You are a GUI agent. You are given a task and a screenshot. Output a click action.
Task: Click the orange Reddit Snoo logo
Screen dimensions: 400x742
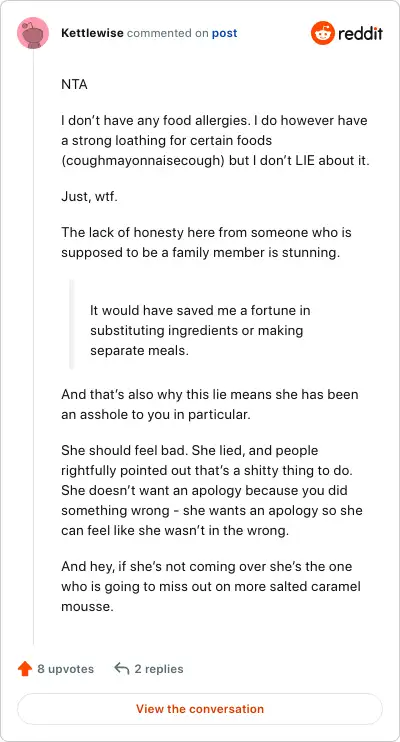[x=322, y=33]
